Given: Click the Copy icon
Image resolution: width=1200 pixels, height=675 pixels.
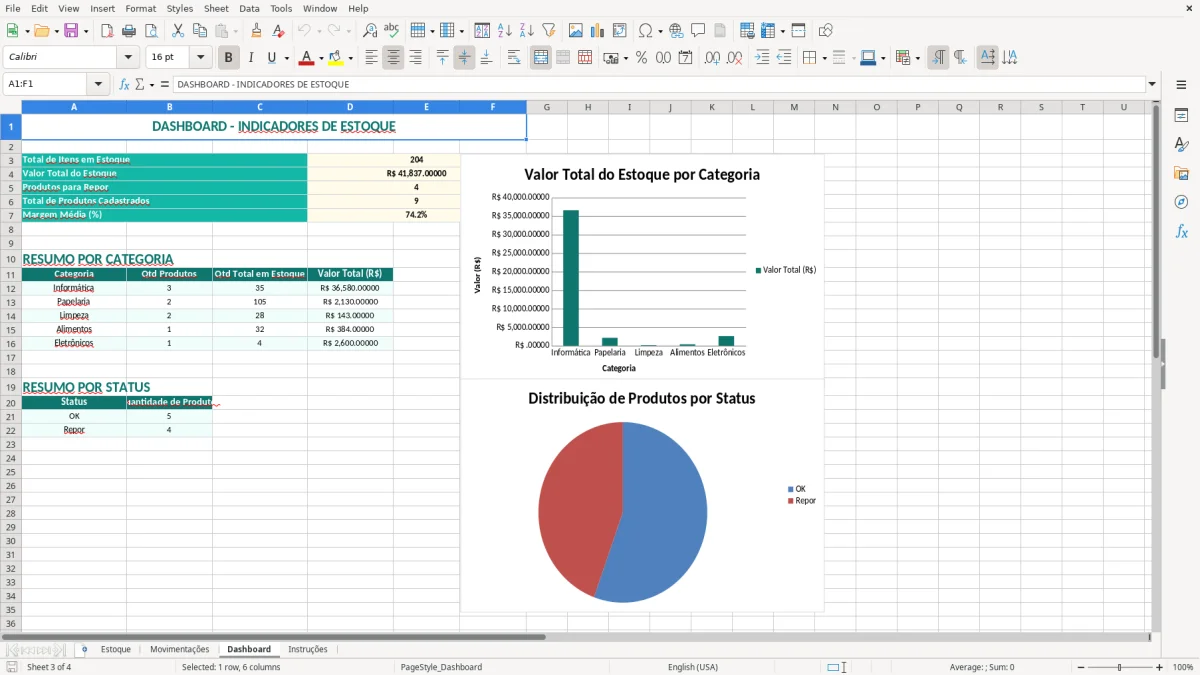Looking at the screenshot, I should [x=199, y=31].
